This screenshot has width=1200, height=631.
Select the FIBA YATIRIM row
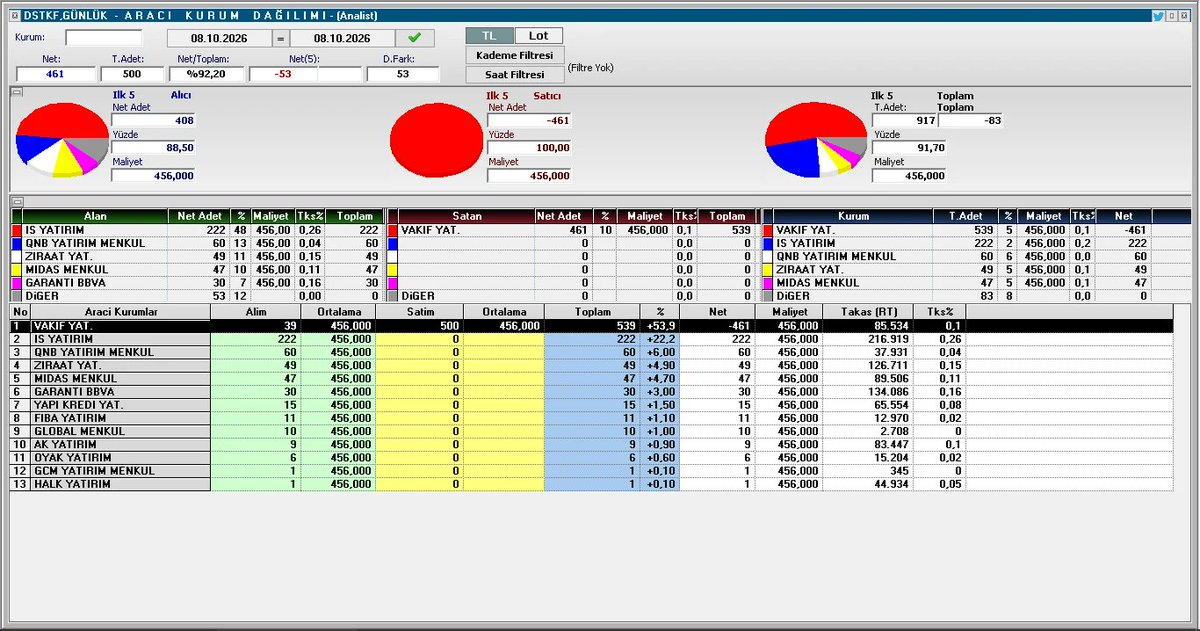591,418
